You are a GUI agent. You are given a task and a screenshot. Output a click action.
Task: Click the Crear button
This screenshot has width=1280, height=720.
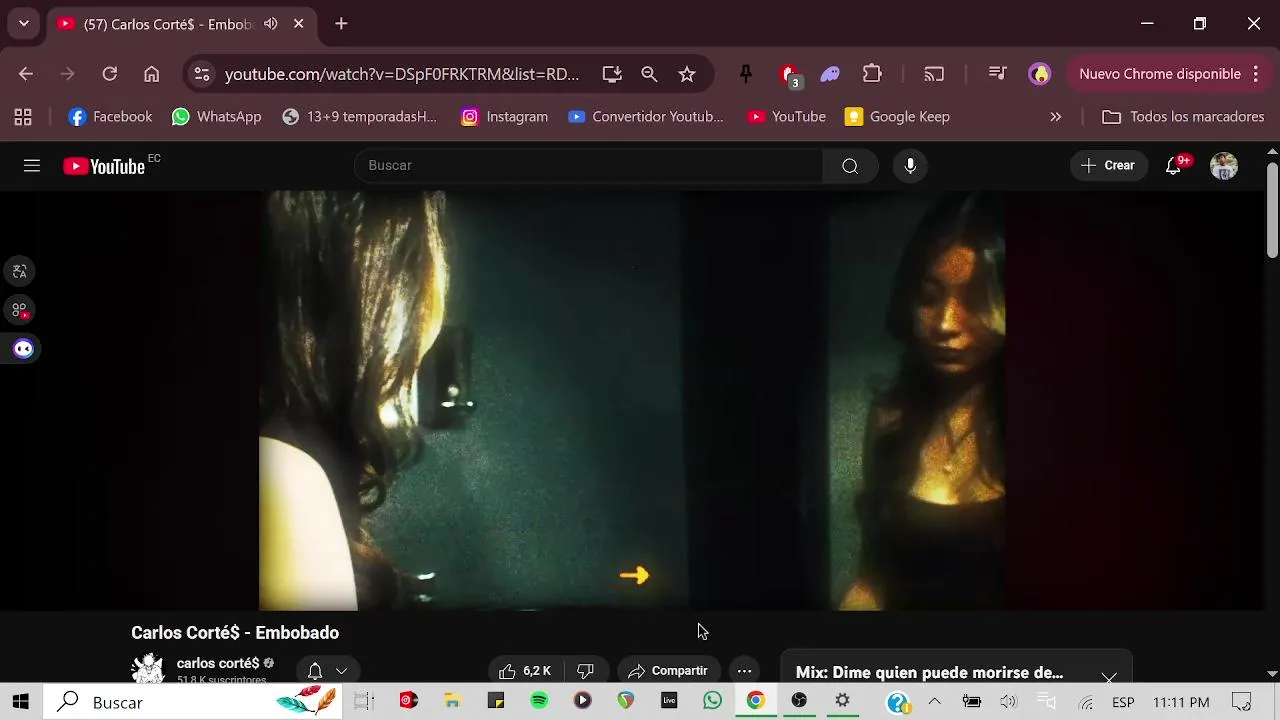(x=1108, y=166)
